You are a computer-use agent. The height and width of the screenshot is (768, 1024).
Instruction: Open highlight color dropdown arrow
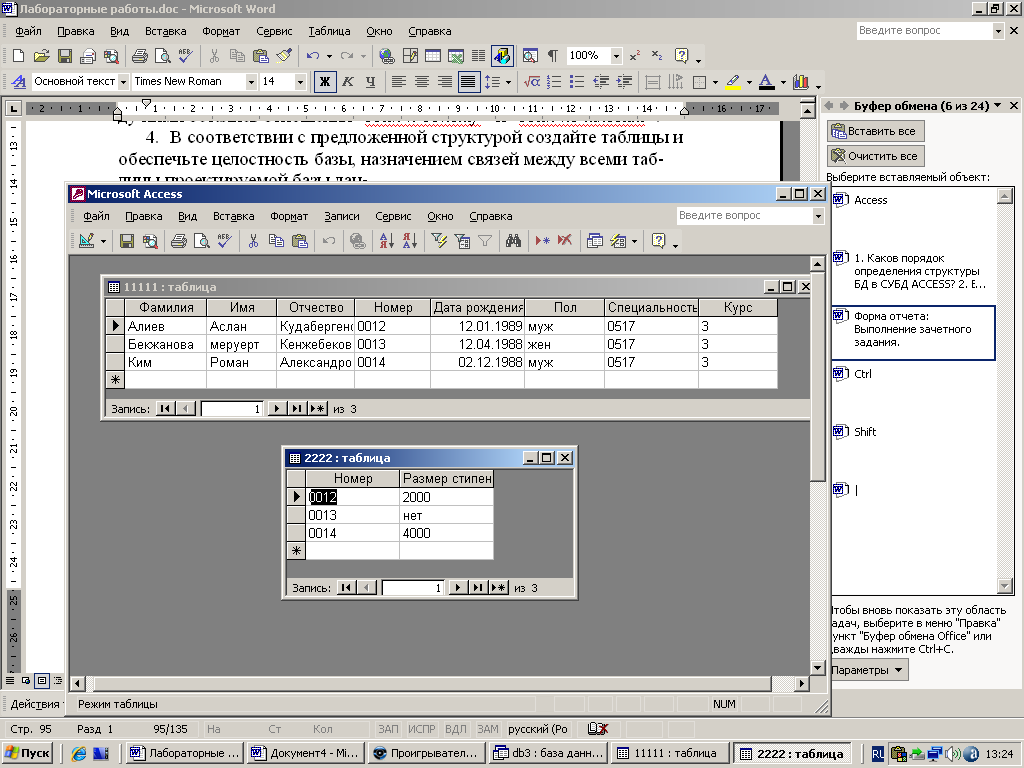pos(749,82)
